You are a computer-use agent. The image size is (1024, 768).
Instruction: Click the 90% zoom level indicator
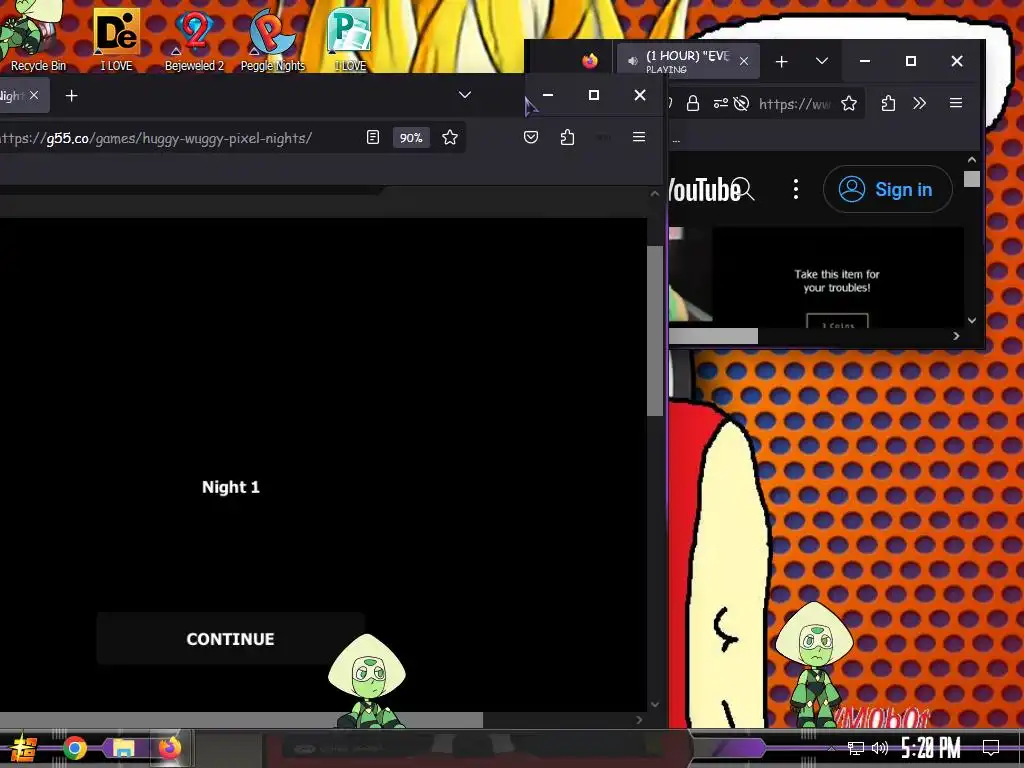pyautogui.click(x=411, y=138)
